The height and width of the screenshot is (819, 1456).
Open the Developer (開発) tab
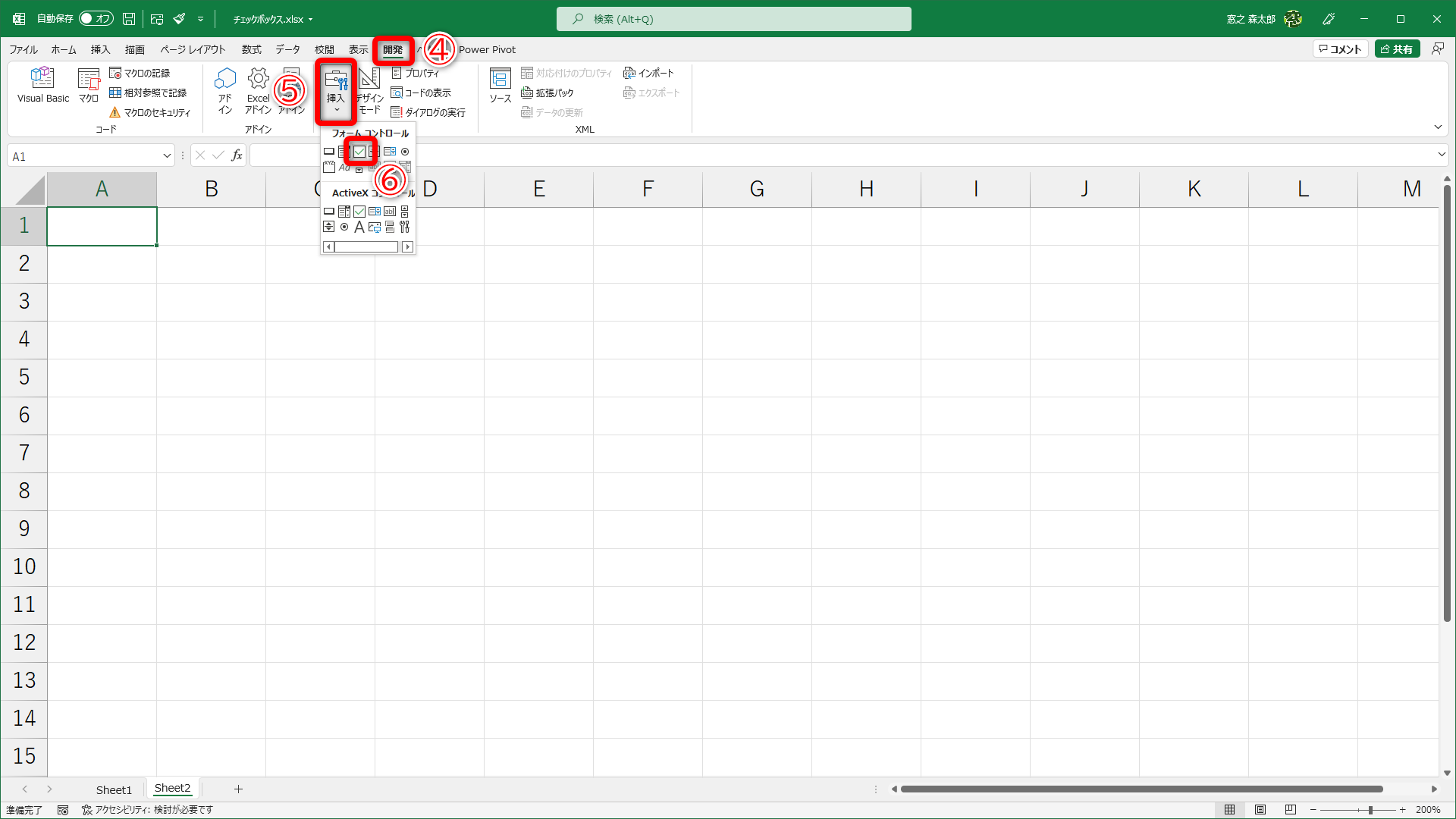(x=393, y=49)
